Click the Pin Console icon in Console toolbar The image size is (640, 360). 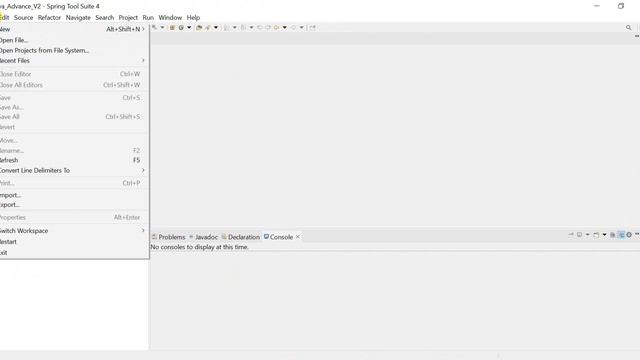coord(571,234)
